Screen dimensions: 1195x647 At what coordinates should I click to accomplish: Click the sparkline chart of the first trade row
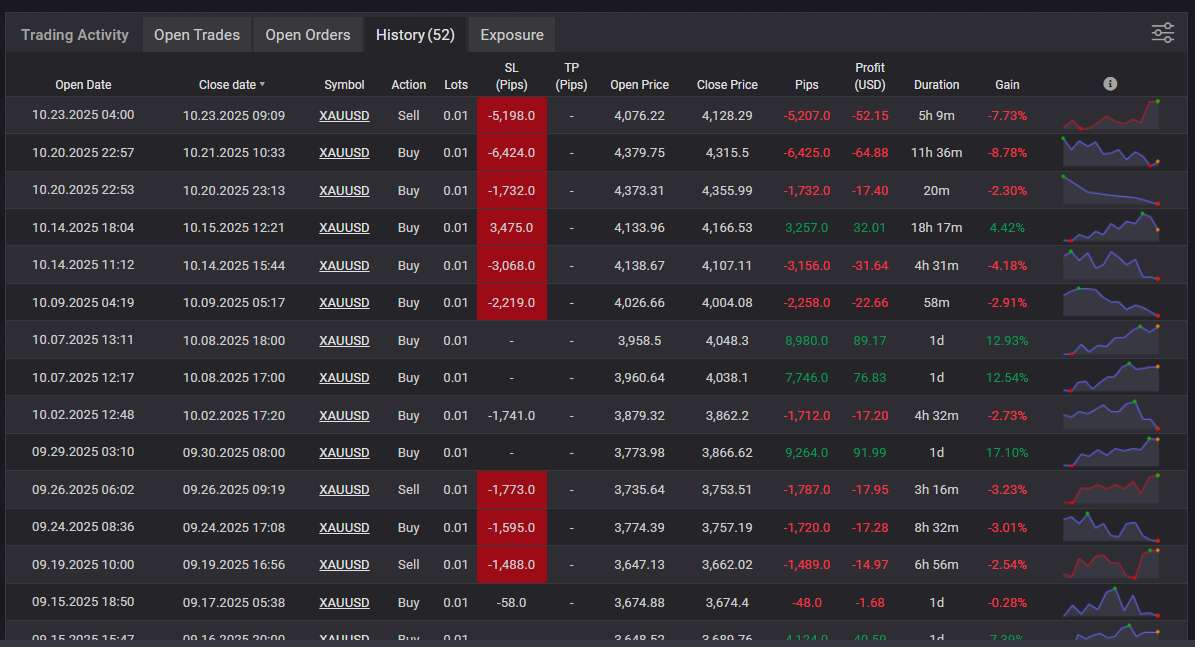click(1111, 115)
